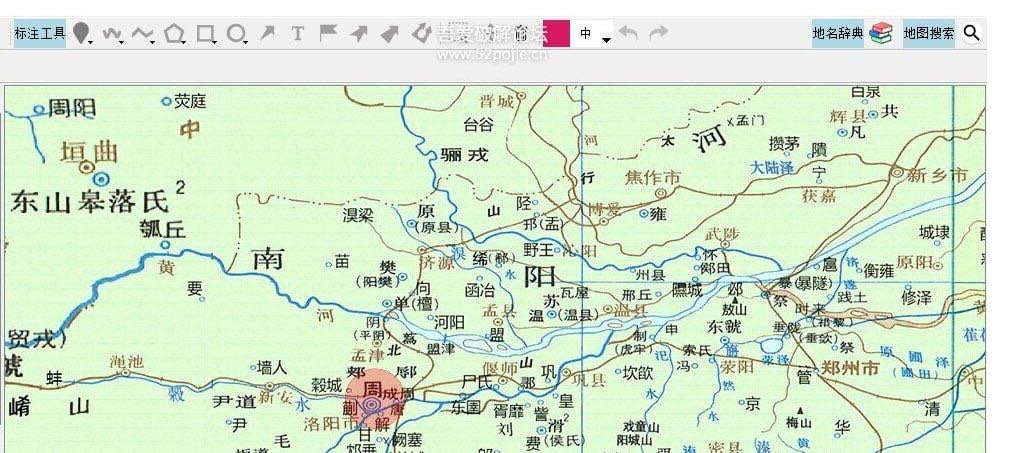Viewport: 1027px width, 453px height.
Task: Open the pink color swatch
Action: [558, 33]
